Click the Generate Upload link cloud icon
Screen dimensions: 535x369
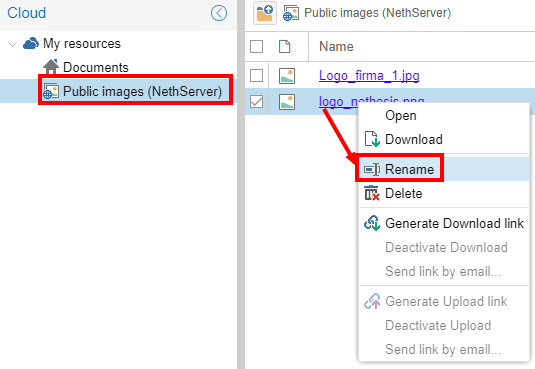point(372,301)
